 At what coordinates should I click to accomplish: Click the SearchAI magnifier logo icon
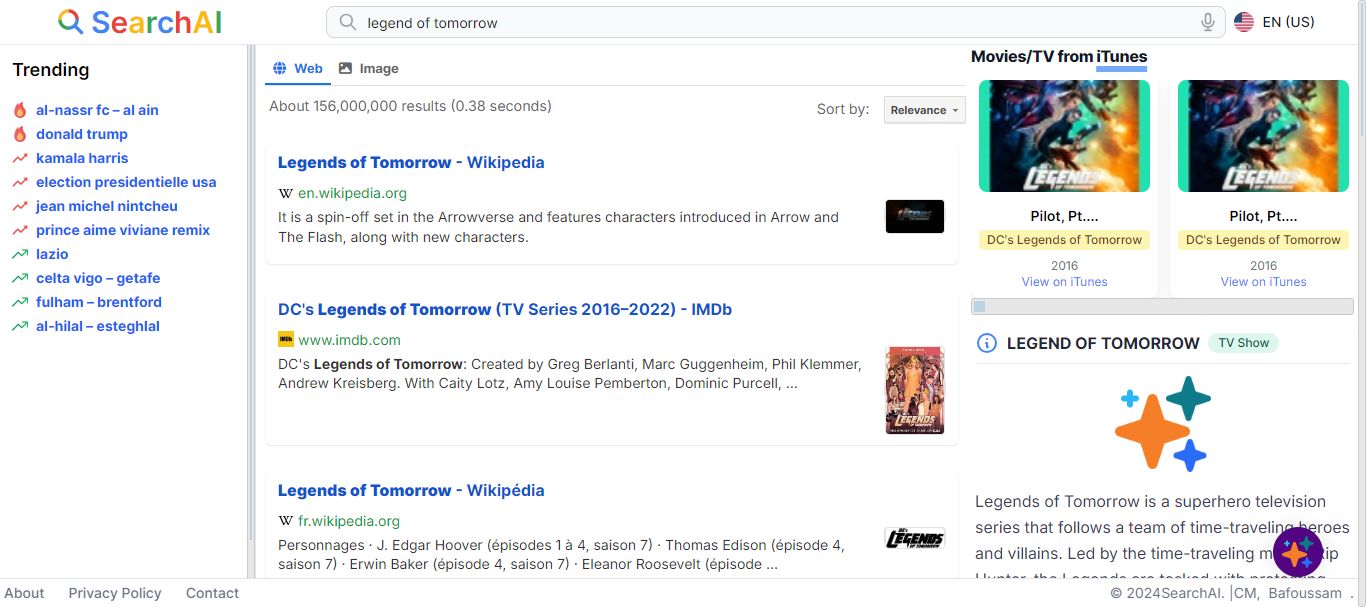[70, 22]
